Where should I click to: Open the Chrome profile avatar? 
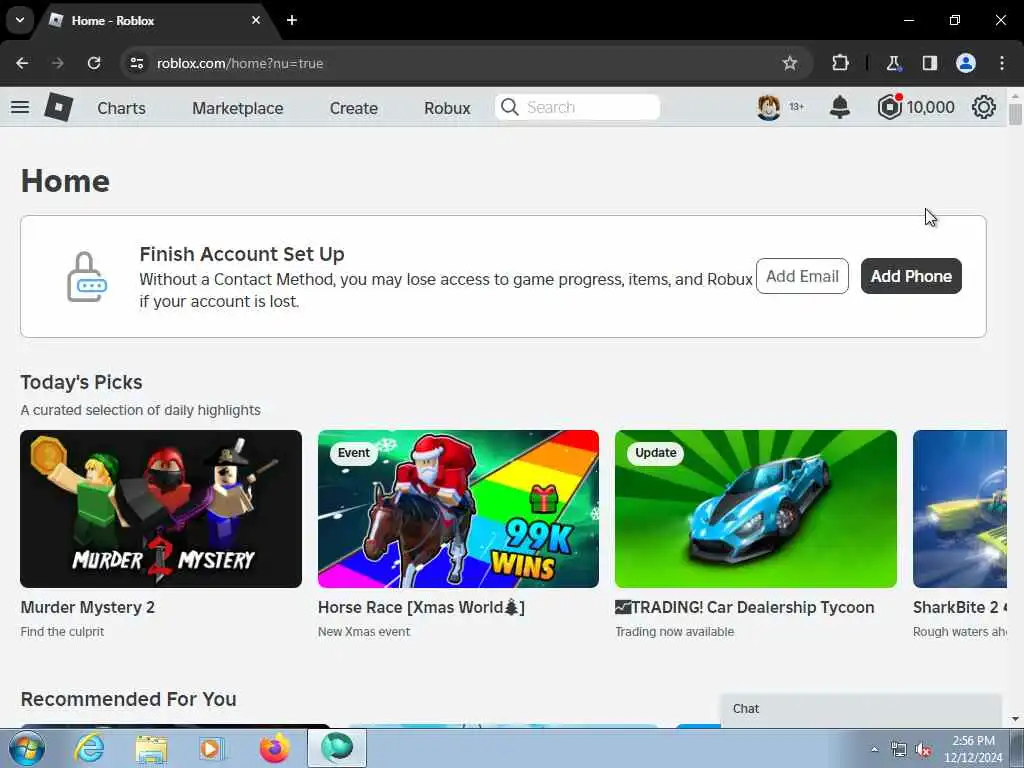pos(966,63)
